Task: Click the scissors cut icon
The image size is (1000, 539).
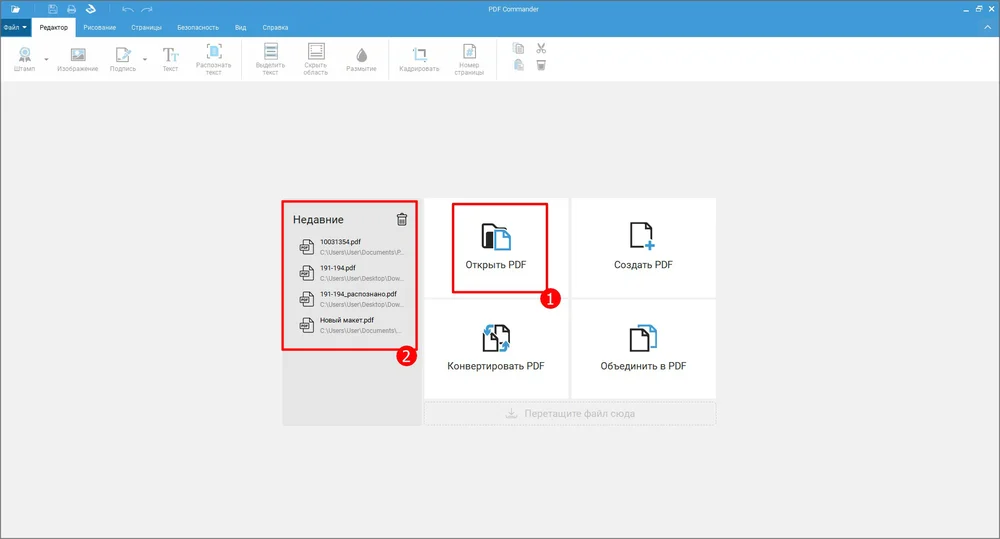Action: pyautogui.click(x=541, y=48)
